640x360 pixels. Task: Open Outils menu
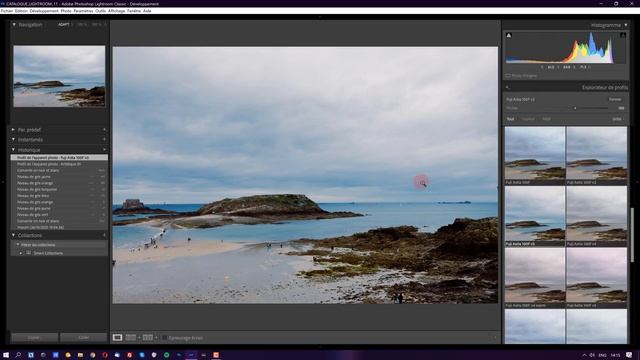(100, 11)
